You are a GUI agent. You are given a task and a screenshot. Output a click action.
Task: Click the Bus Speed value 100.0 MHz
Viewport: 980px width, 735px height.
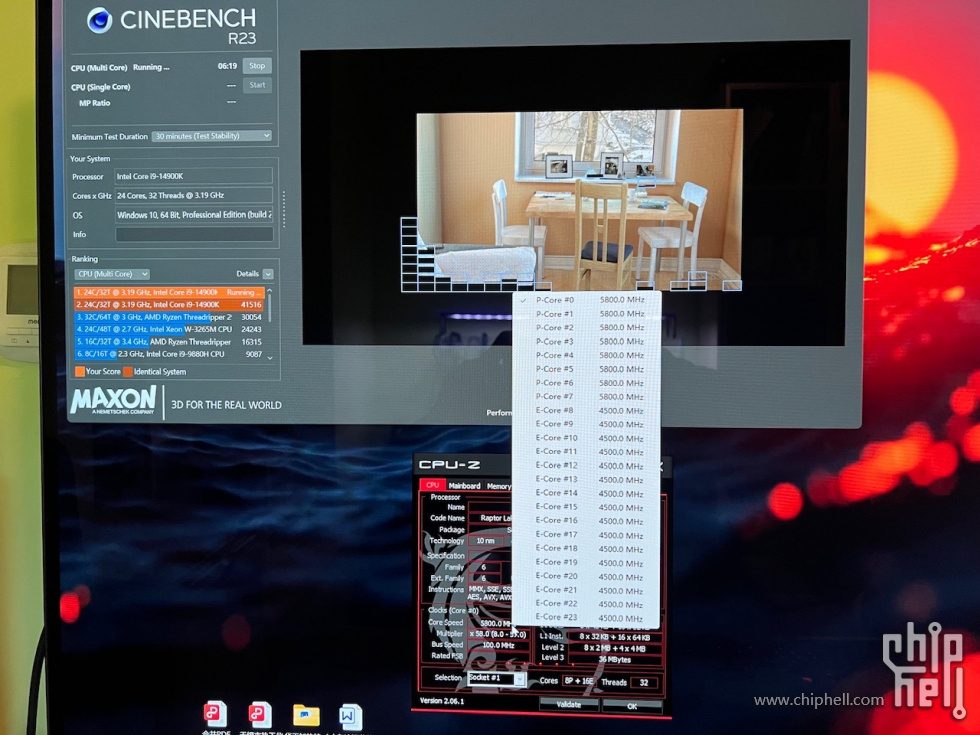click(x=498, y=646)
